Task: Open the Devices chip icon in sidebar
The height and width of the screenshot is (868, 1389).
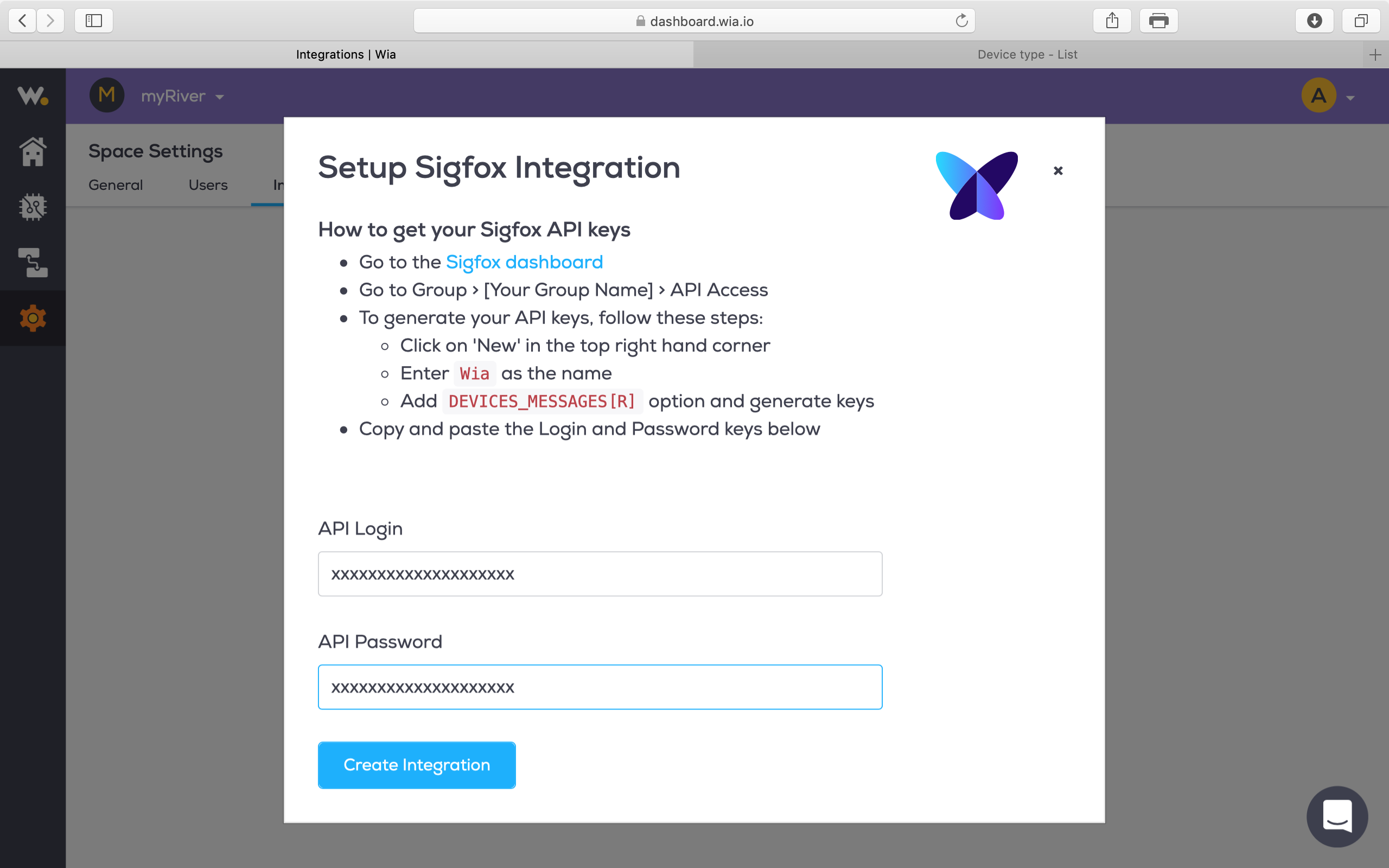Action: [33, 207]
